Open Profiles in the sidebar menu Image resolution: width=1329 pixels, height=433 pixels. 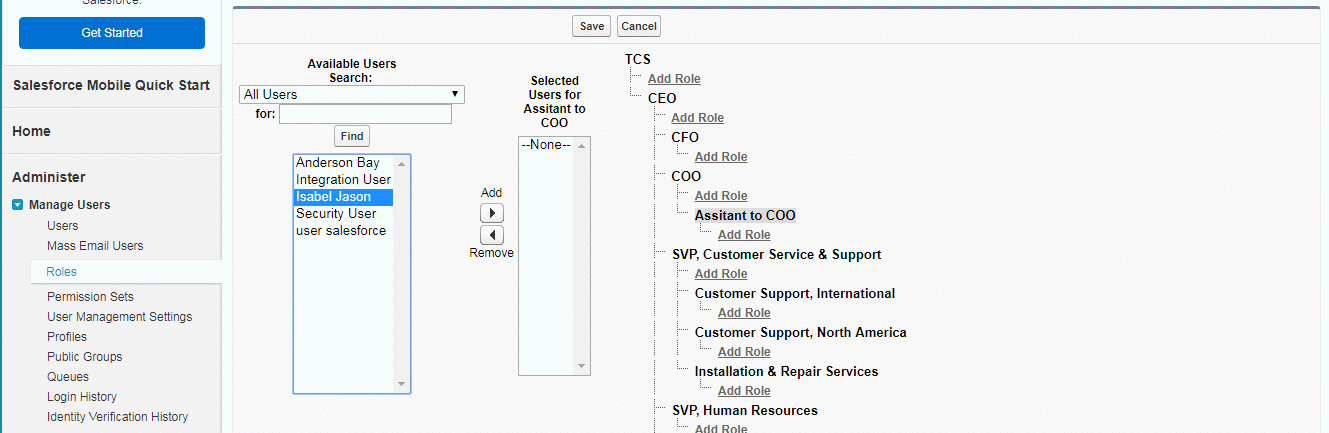click(67, 337)
